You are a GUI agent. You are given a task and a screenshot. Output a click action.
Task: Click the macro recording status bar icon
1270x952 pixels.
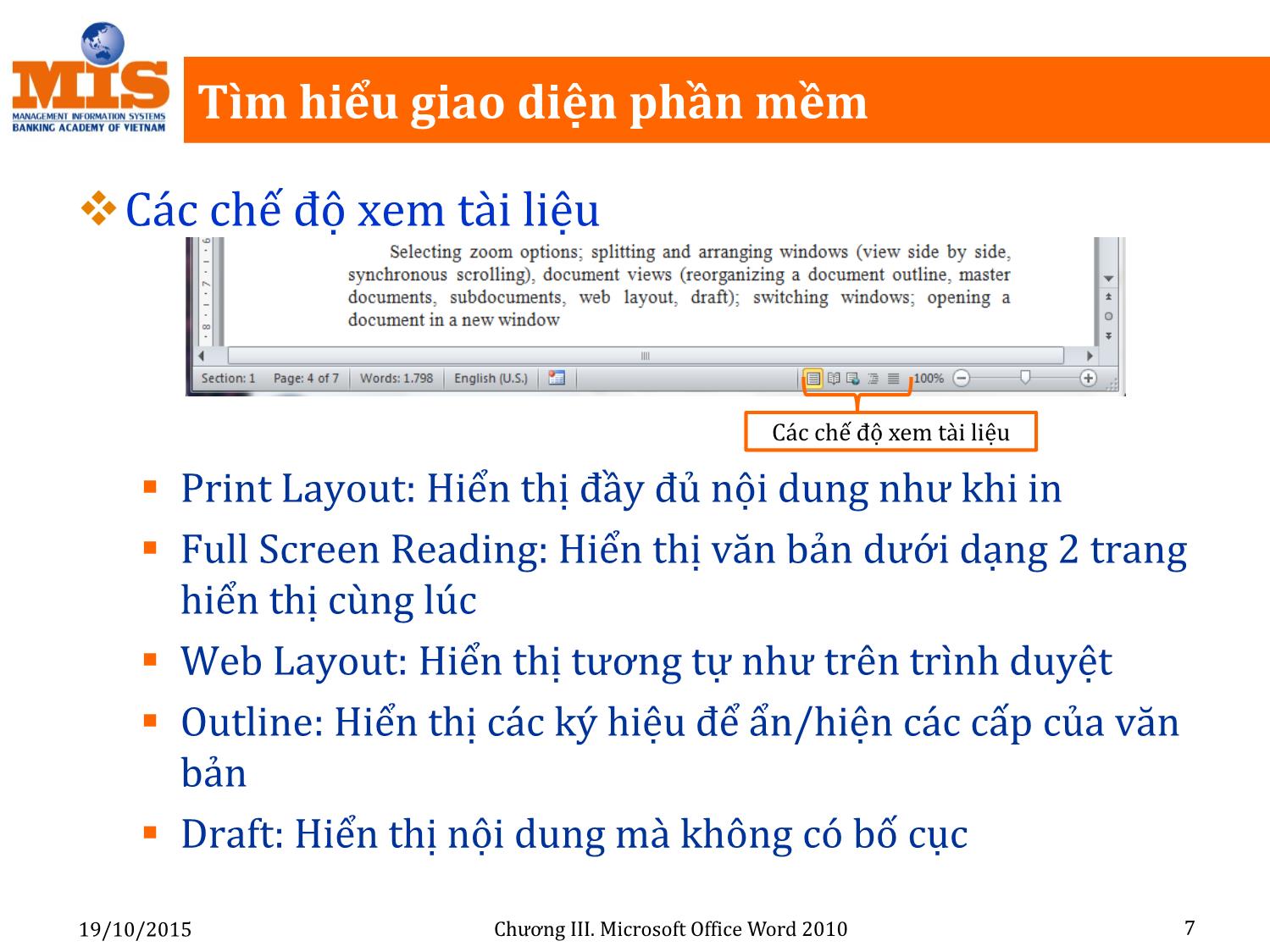click(x=557, y=378)
